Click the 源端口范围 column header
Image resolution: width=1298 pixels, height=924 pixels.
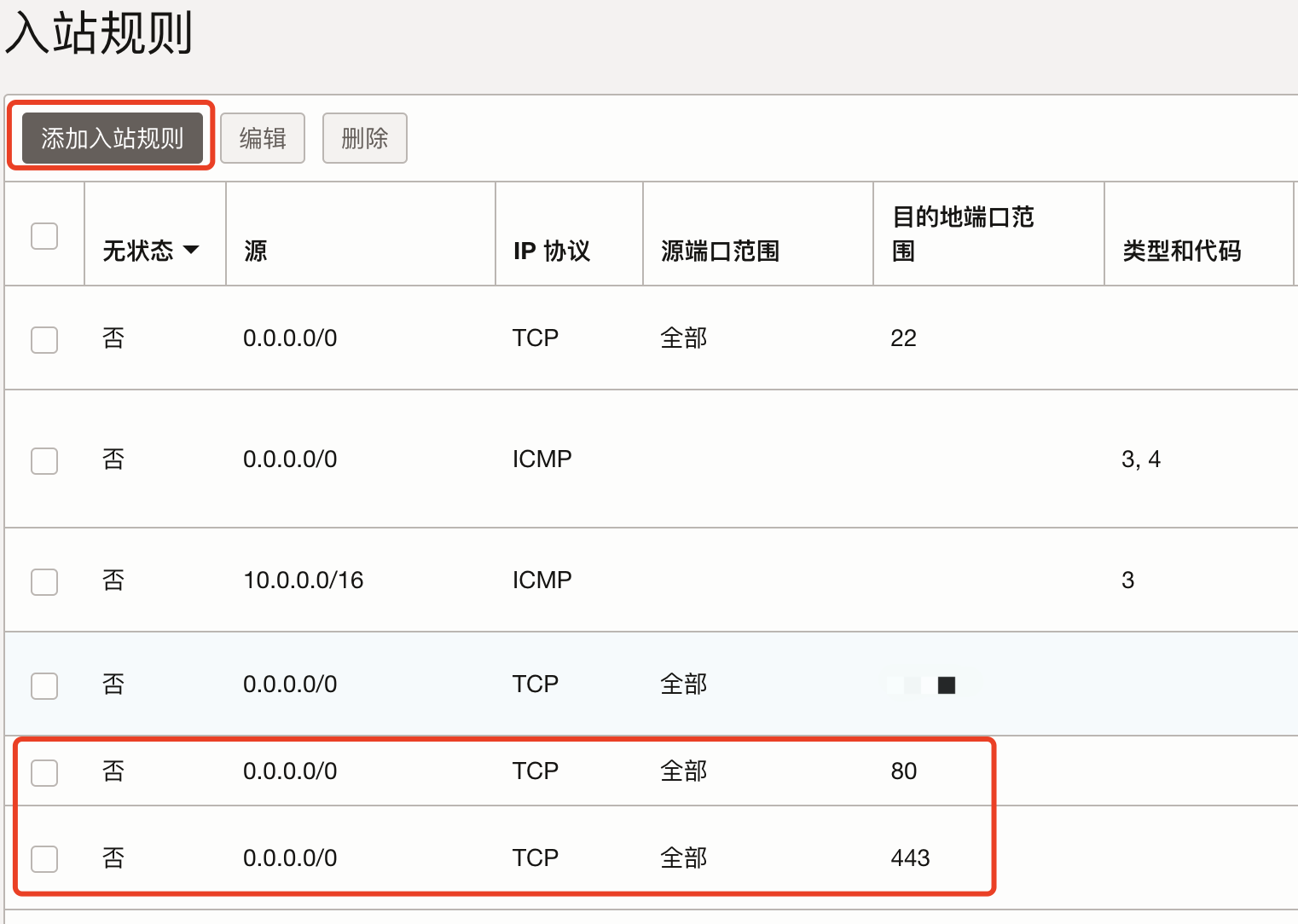[720, 251]
